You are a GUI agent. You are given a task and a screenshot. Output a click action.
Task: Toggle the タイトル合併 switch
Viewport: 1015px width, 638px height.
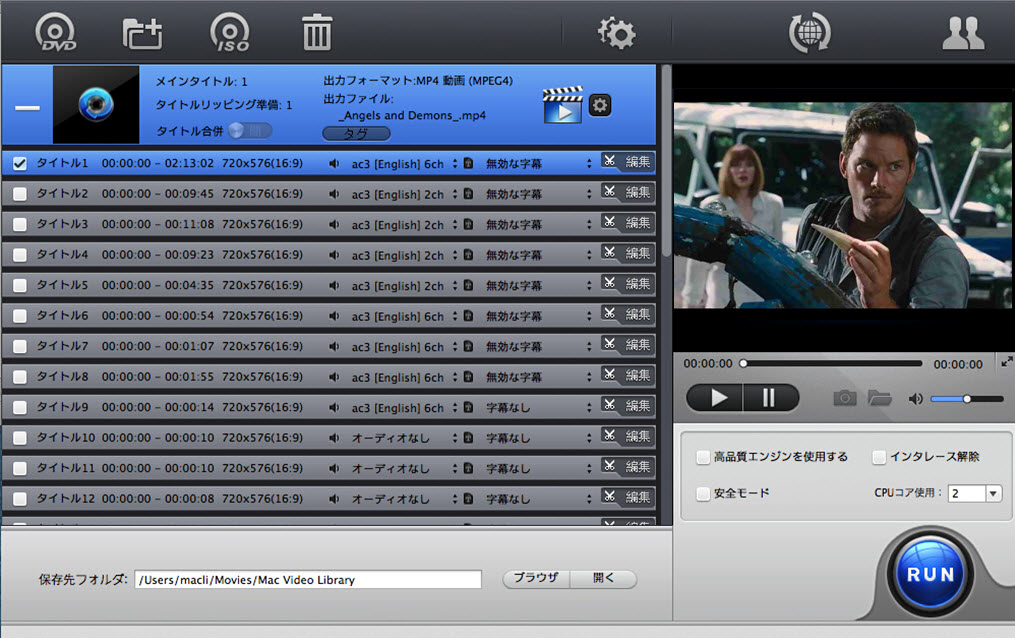(250, 131)
